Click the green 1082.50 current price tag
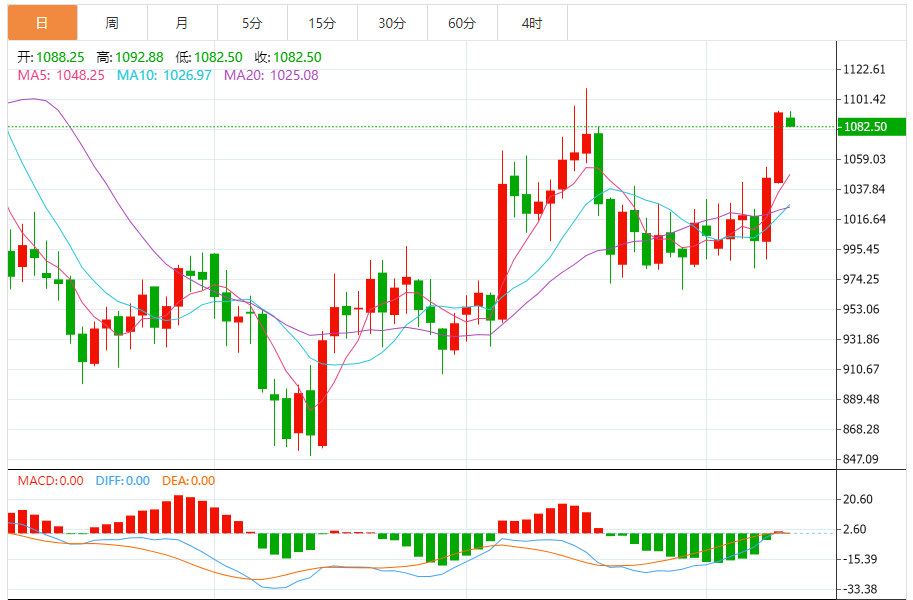This screenshot has width=913, height=600. tap(872, 126)
